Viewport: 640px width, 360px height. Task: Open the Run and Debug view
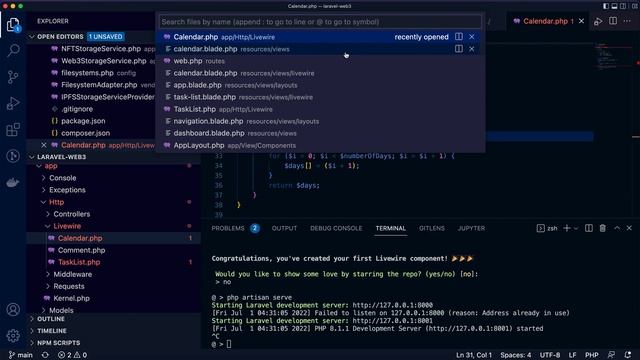[13, 103]
